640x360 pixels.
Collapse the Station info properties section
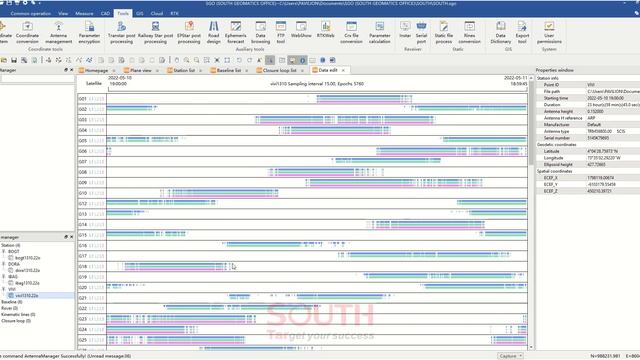(547, 78)
